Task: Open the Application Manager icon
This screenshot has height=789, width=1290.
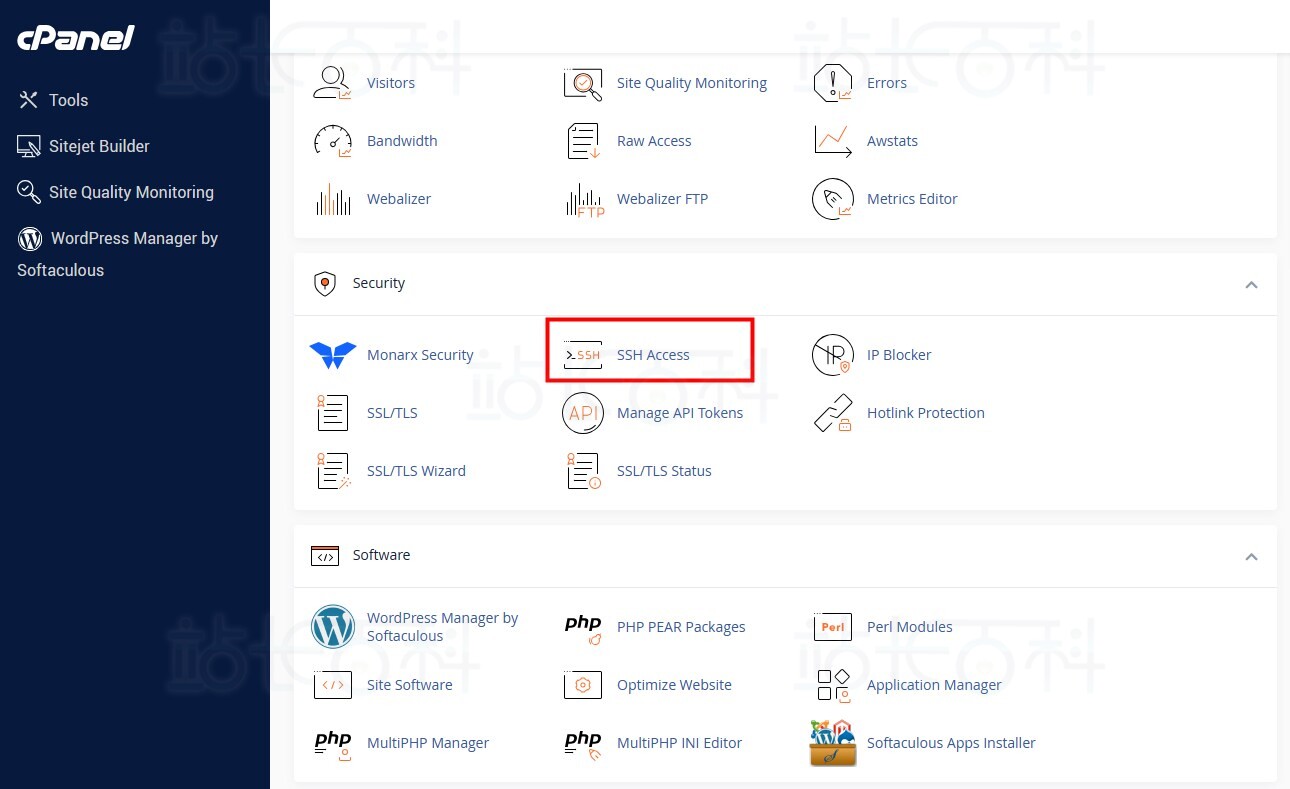Action: point(833,685)
